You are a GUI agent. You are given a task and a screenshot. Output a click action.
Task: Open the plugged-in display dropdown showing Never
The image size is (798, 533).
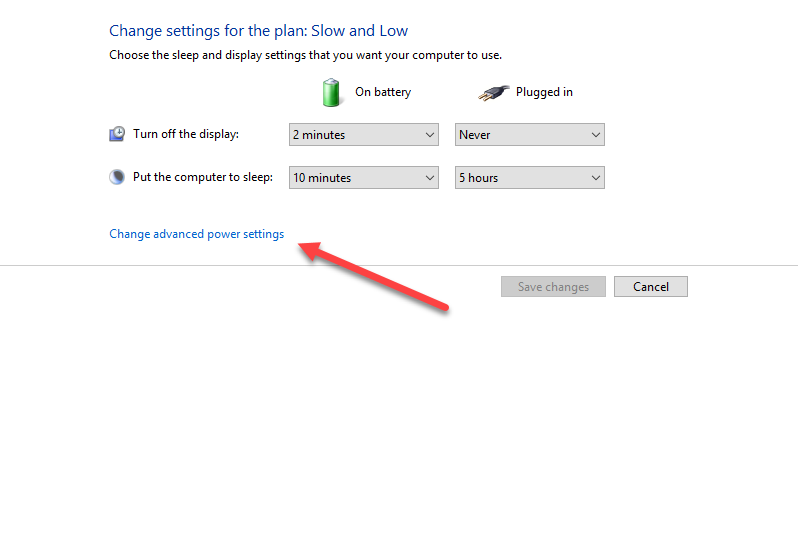coord(529,134)
